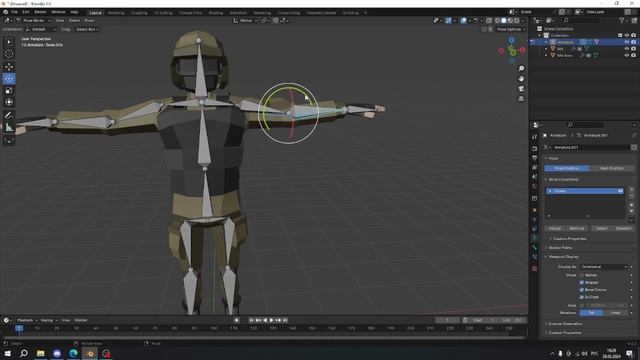Open the Edit menu
640x360 pixels.
pos(26,12)
